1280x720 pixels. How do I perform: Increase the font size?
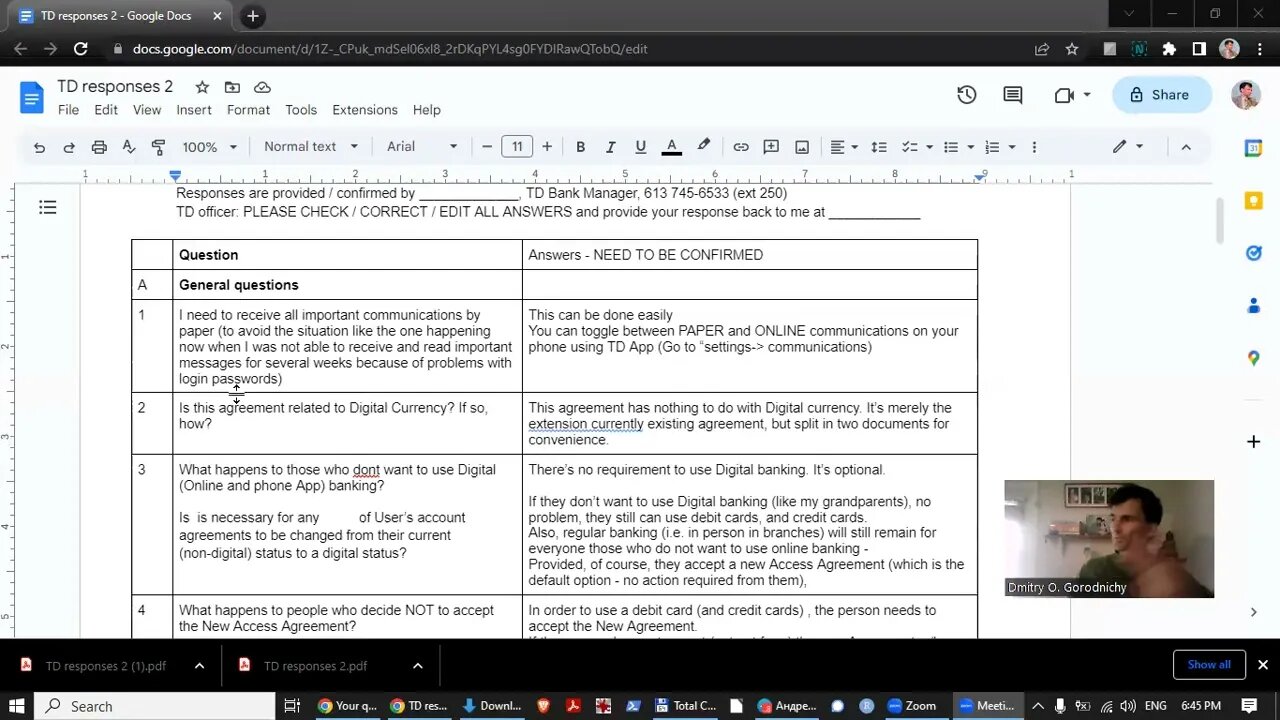(x=547, y=147)
